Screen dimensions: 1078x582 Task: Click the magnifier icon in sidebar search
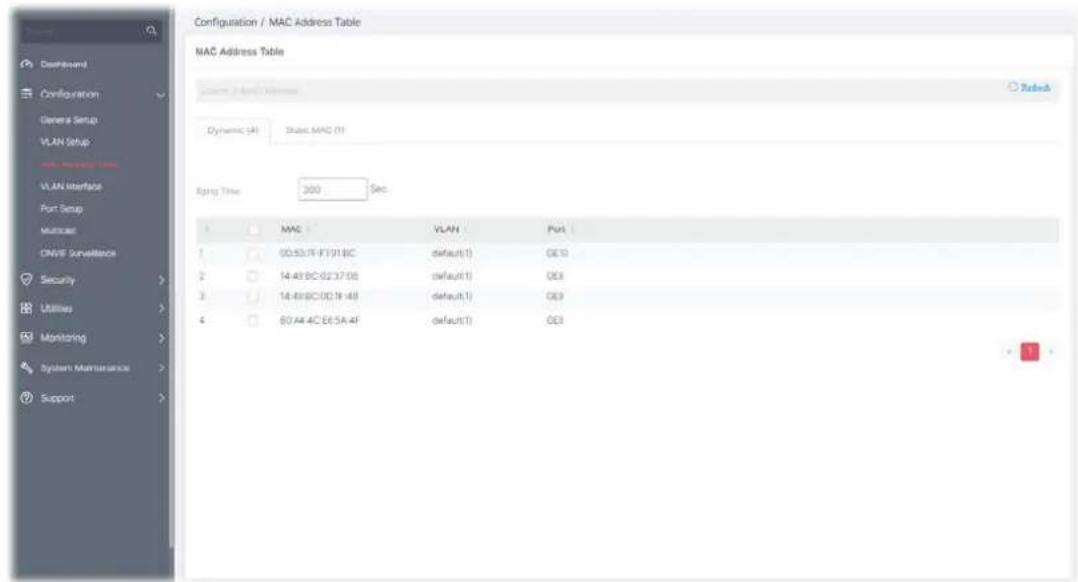pyautogui.click(x=151, y=31)
